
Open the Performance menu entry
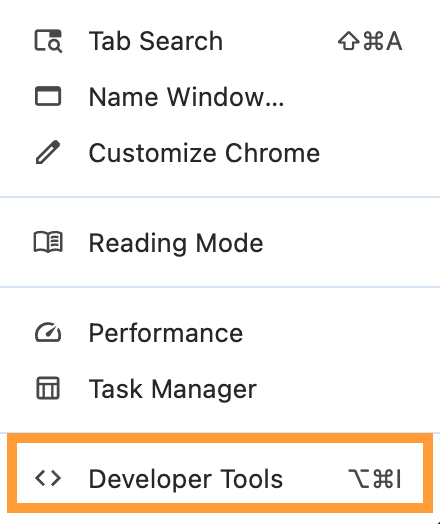[220, 333]
